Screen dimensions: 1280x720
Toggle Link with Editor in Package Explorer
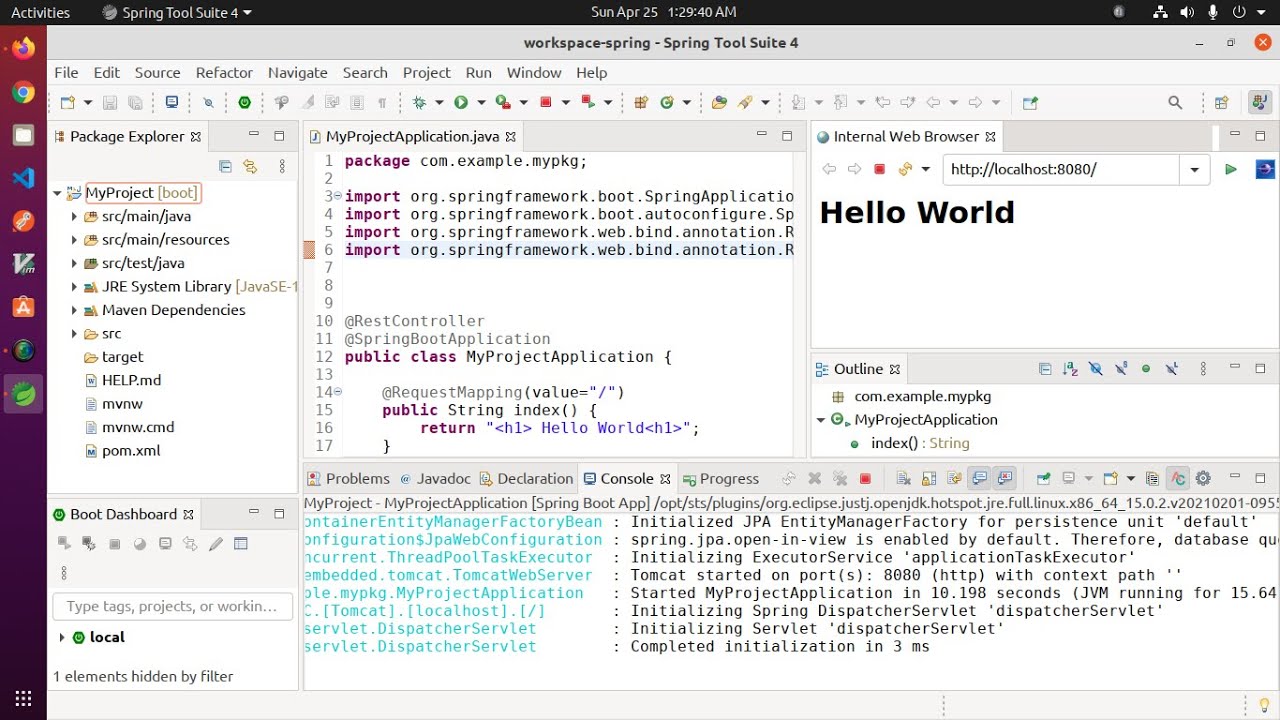pos(250,167)
